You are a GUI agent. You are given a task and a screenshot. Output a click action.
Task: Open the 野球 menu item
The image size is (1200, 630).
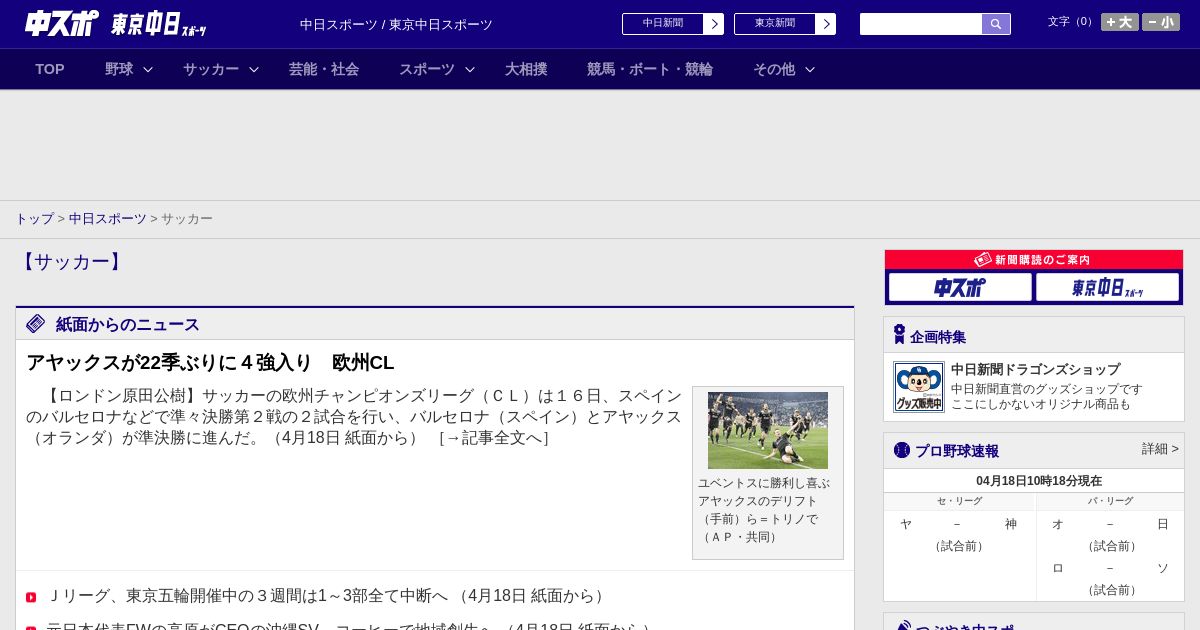(x=119, y=69)
